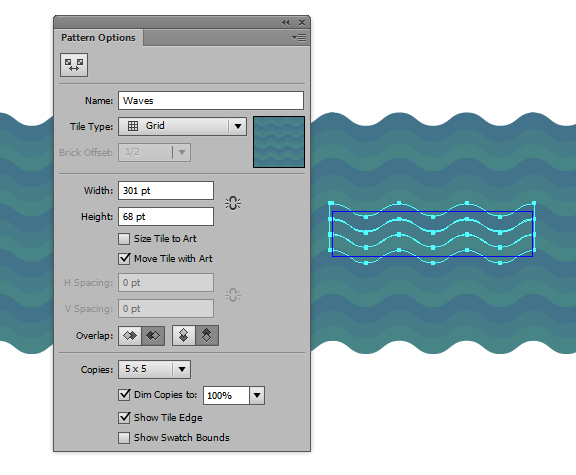The image size is (576, 475).
Task: Set overlap to Right in Front
Action: [153, 335]
